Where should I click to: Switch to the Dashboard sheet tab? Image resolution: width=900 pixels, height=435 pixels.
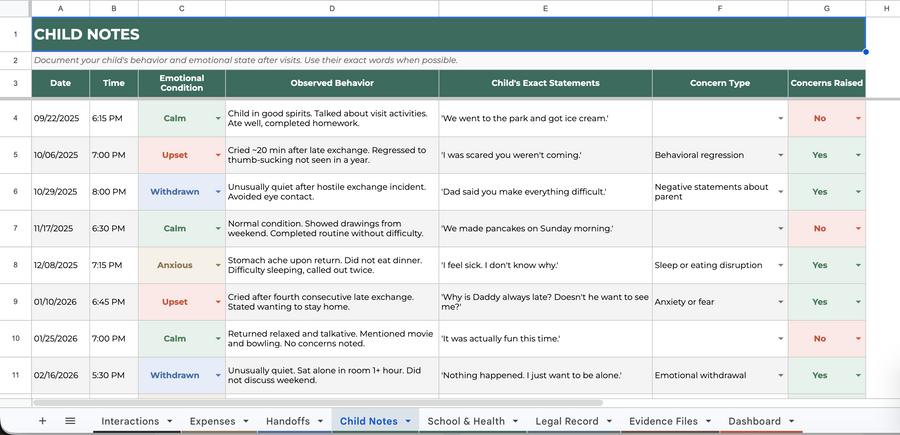(x=754, y=421)
